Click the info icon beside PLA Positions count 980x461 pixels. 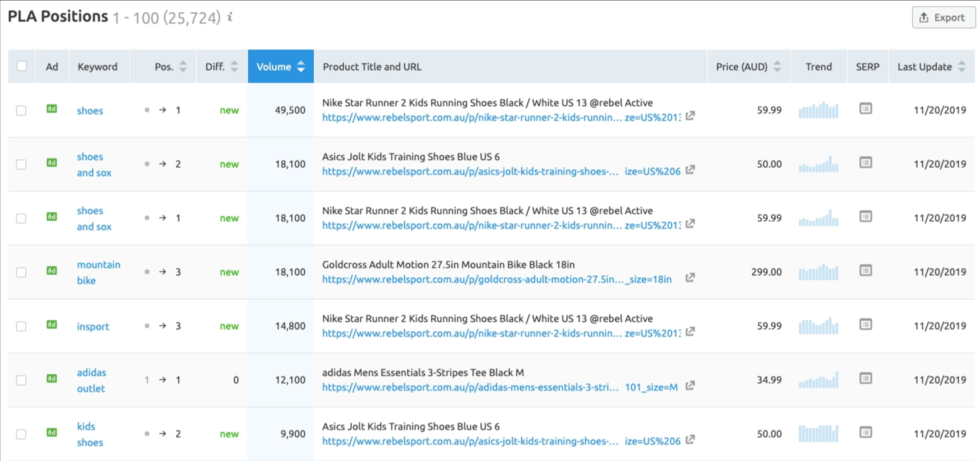point(230,17)
